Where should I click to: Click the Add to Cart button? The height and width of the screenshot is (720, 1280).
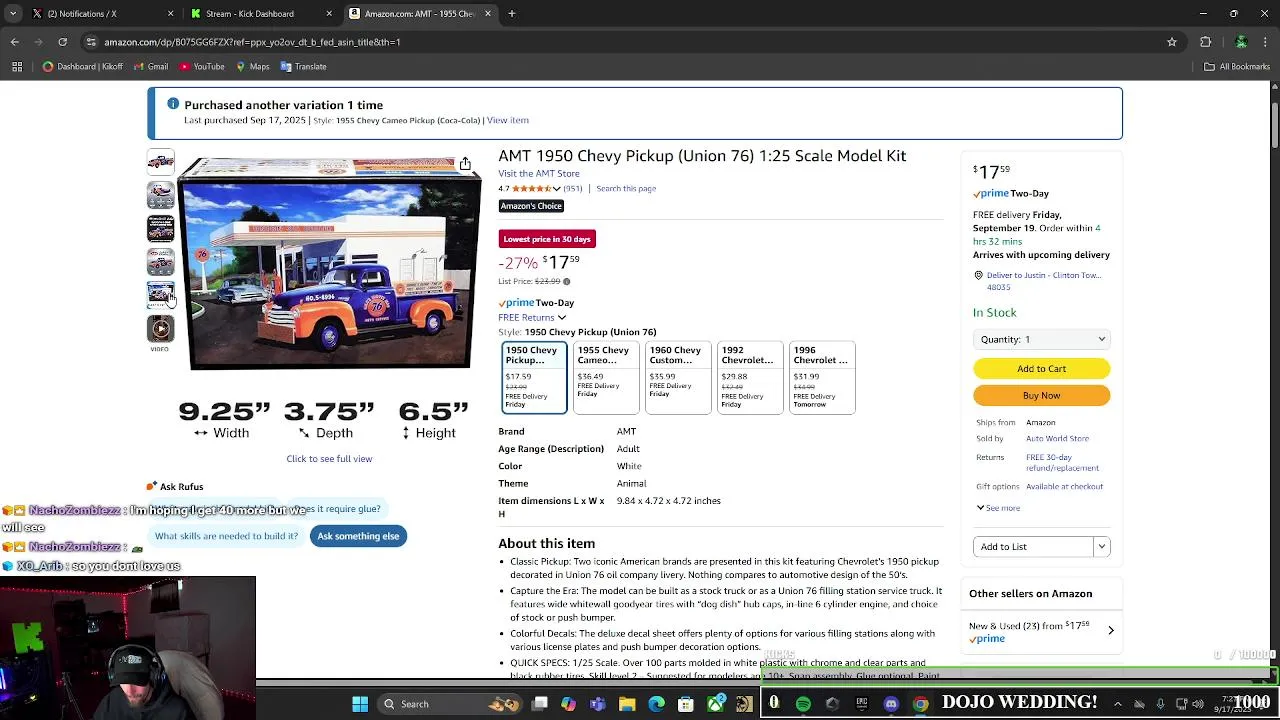coord(1041,369)
